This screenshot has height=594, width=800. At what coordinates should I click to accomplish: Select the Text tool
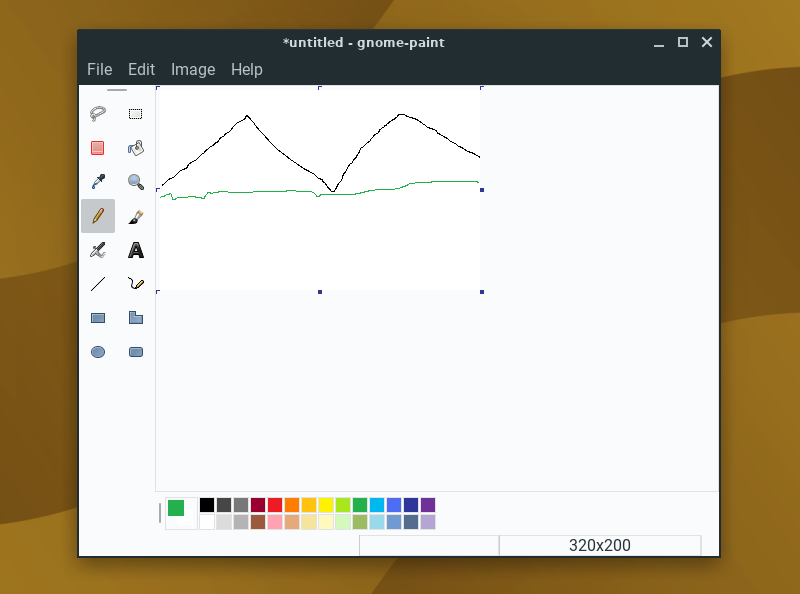coord(136,250)
